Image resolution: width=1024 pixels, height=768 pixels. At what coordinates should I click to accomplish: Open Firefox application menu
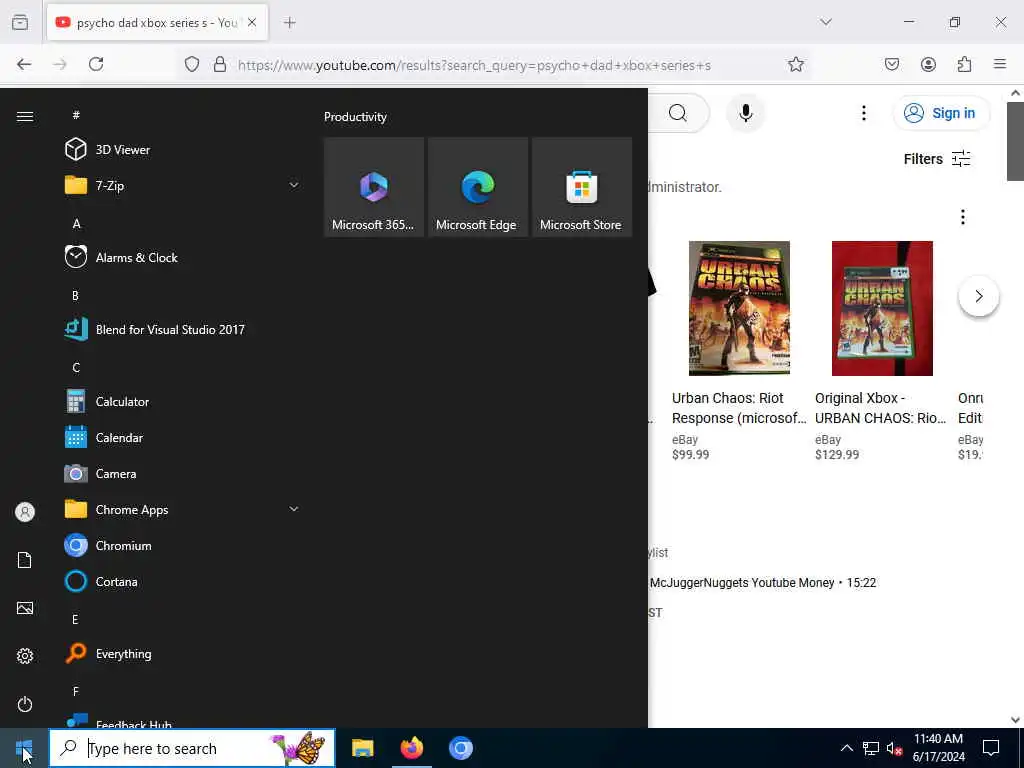pyautogui.click(x=1000, y=64)
